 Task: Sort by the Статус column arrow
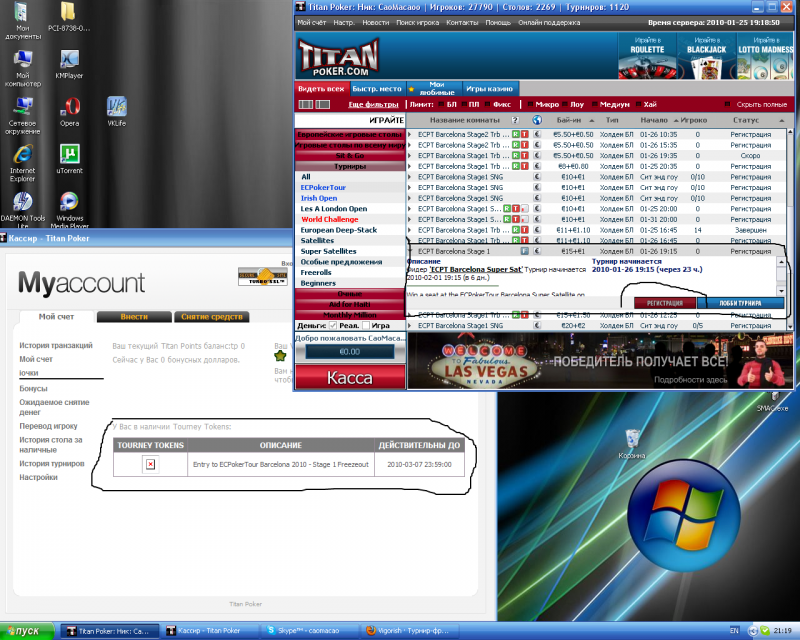point(782,120)
